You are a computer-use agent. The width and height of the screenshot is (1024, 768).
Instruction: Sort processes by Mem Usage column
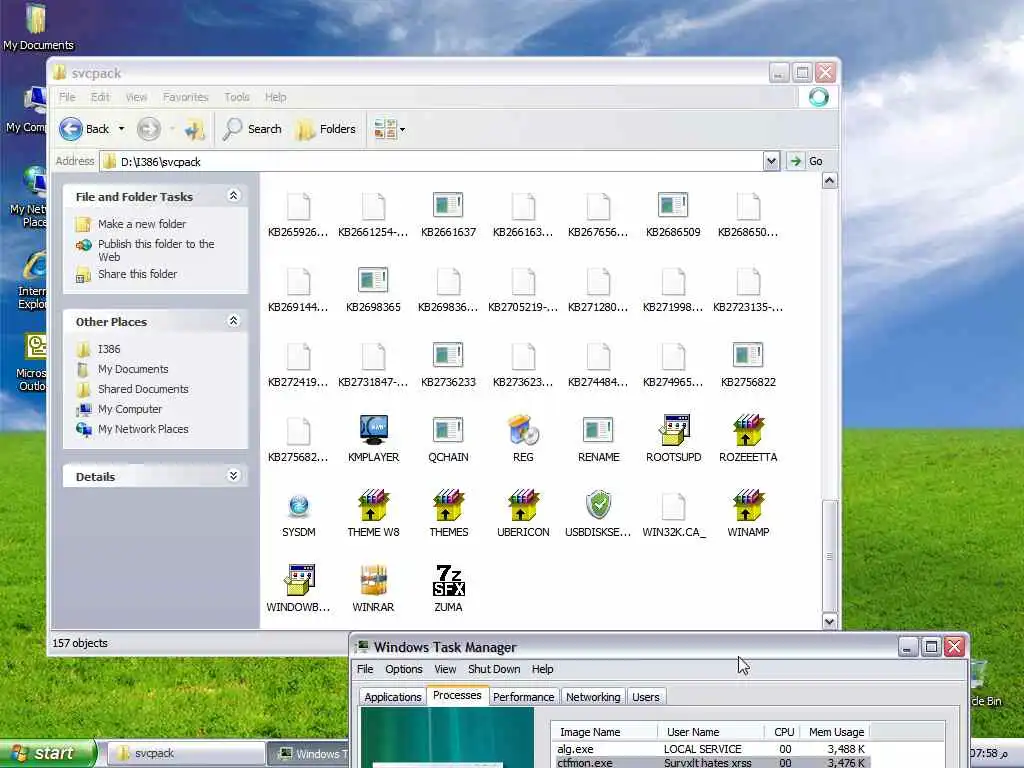835,732
